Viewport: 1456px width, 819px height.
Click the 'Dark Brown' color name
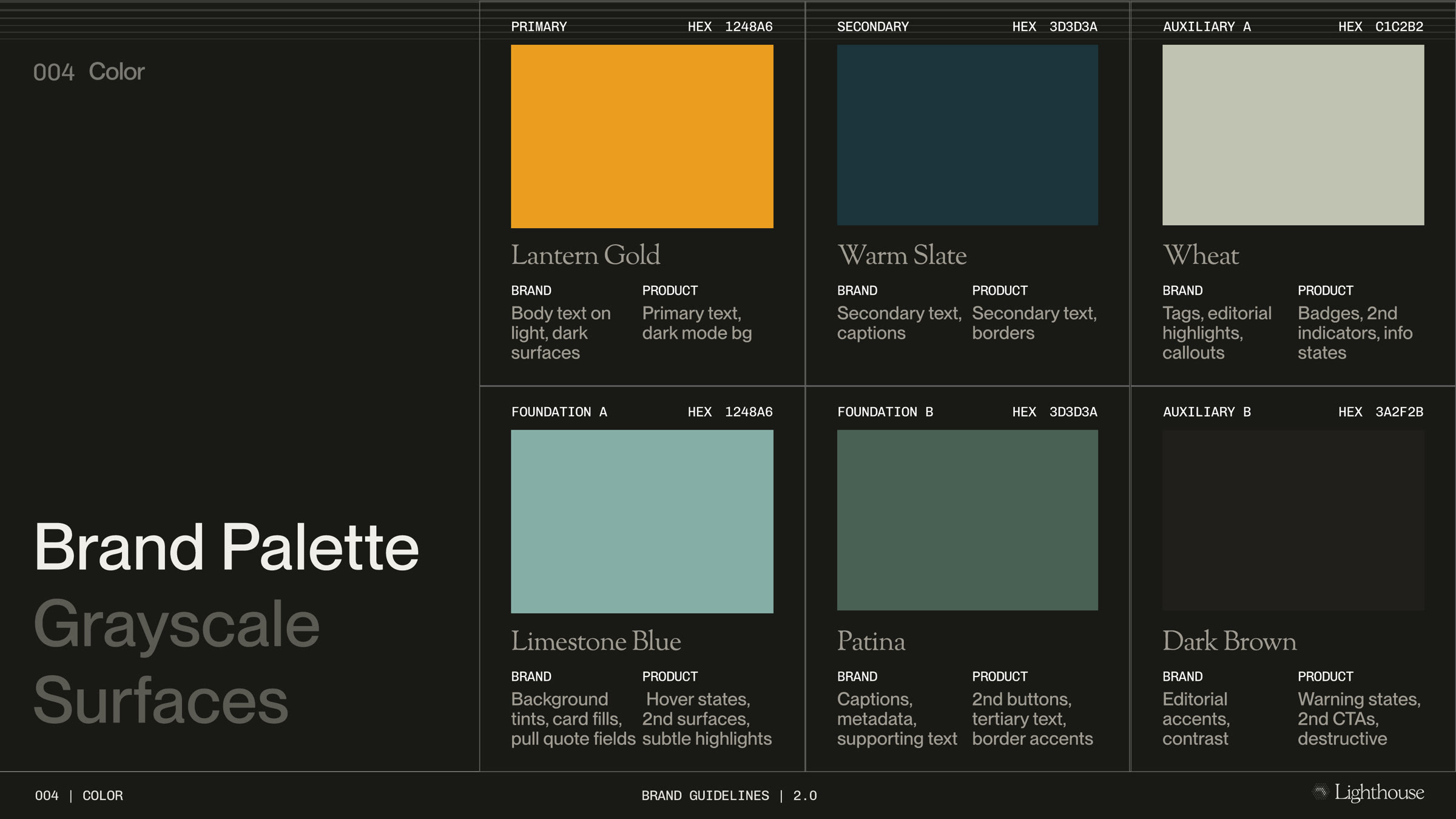point(1230,641)
